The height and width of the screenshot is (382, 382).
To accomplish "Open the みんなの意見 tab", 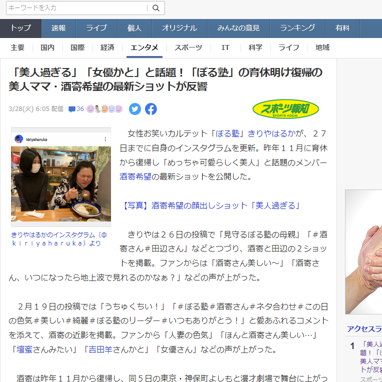I will tap(238, 28).
